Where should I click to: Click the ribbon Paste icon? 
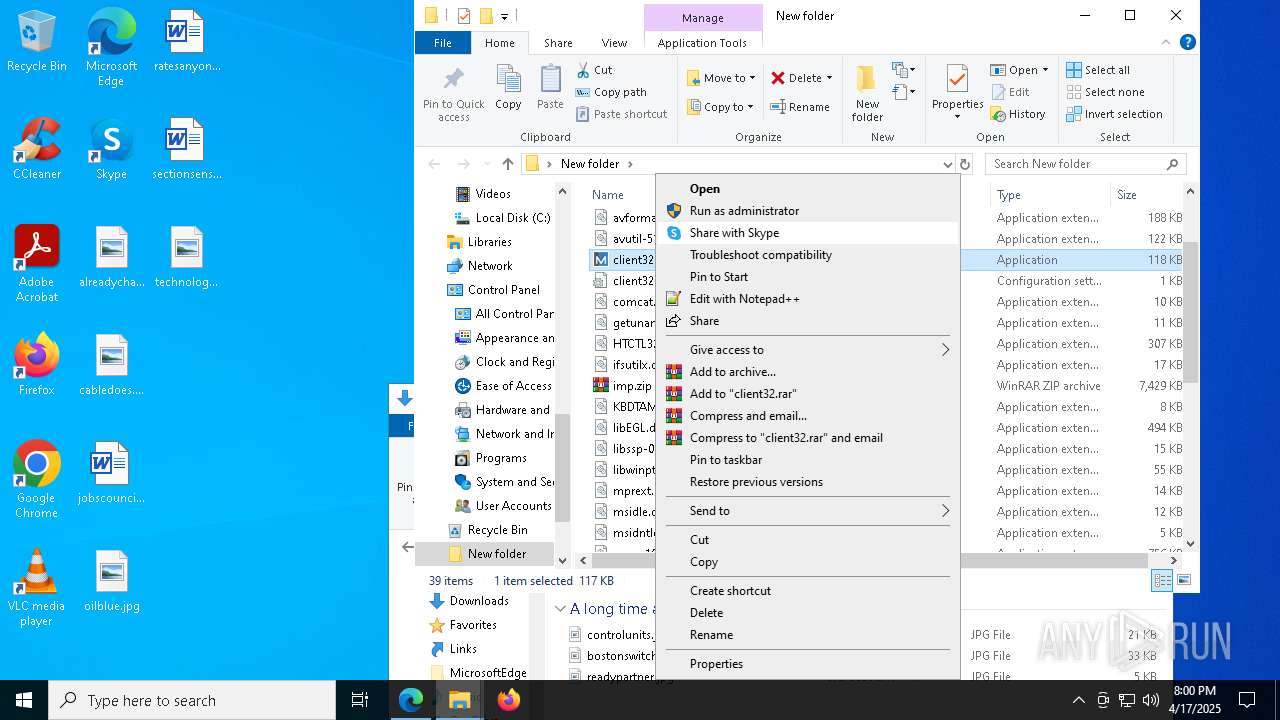[x=550, y=87]
